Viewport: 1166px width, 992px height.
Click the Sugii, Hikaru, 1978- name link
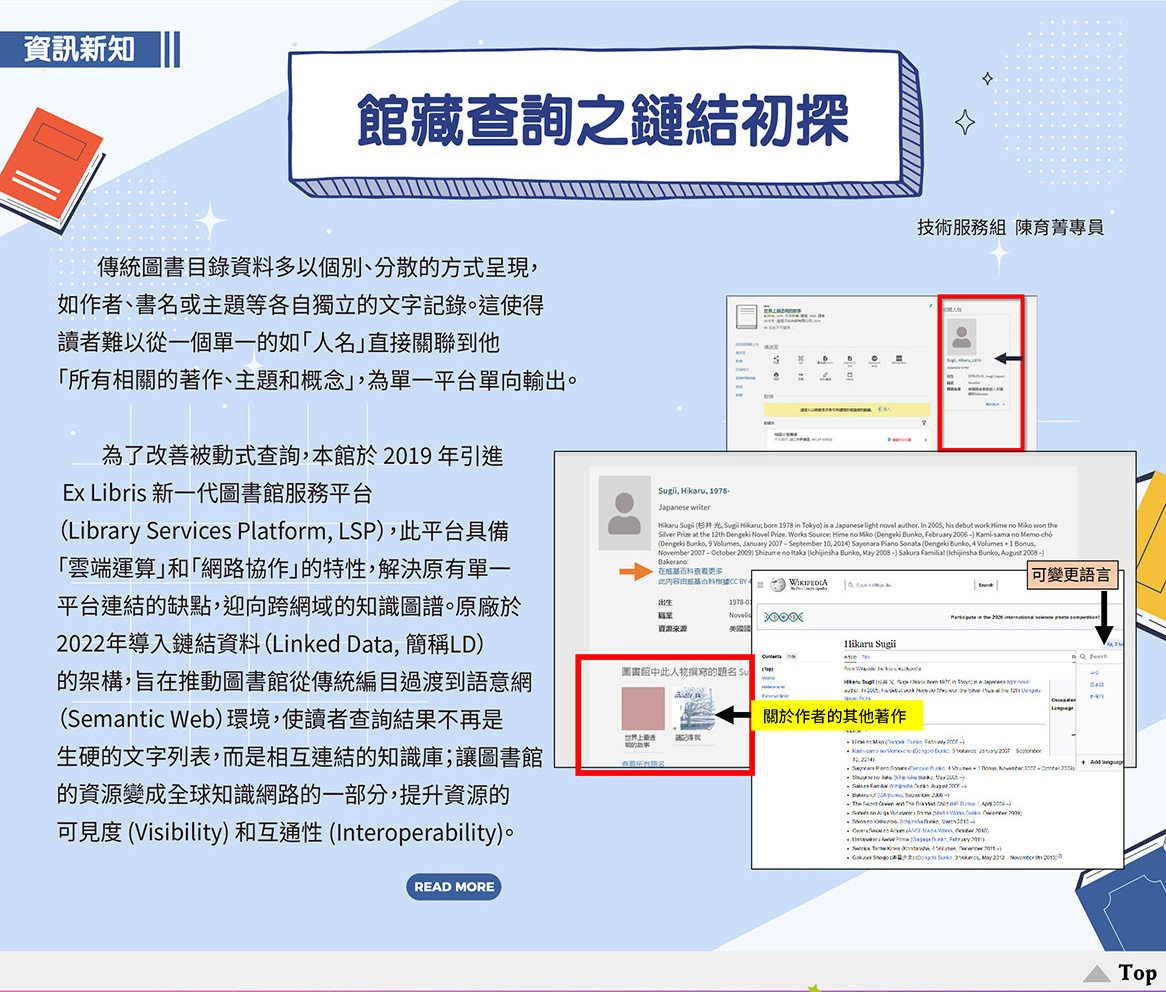pyautogui.click(x=693, y=491)
